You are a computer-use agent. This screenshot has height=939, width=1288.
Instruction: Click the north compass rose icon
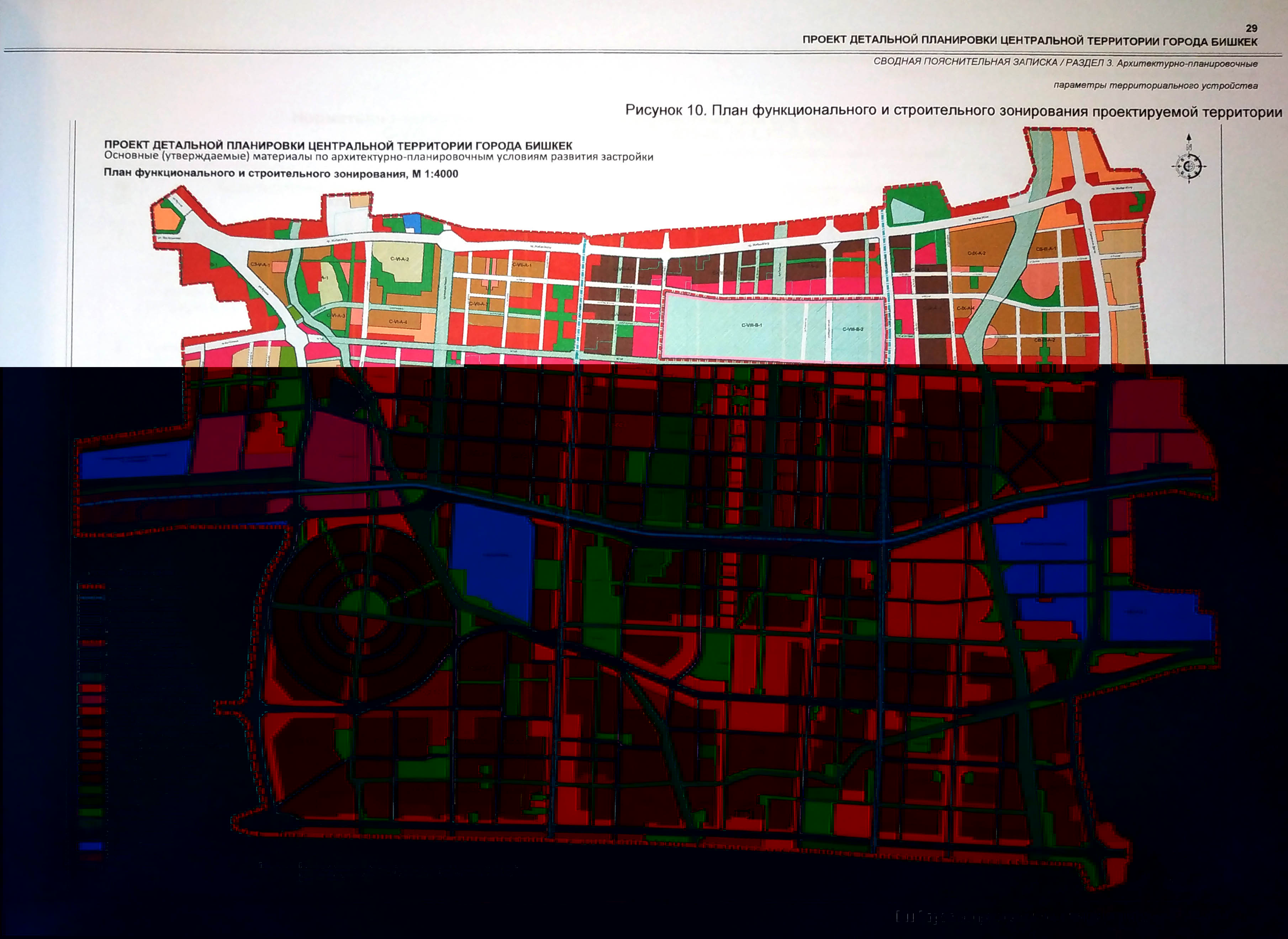click(1188, 166)
